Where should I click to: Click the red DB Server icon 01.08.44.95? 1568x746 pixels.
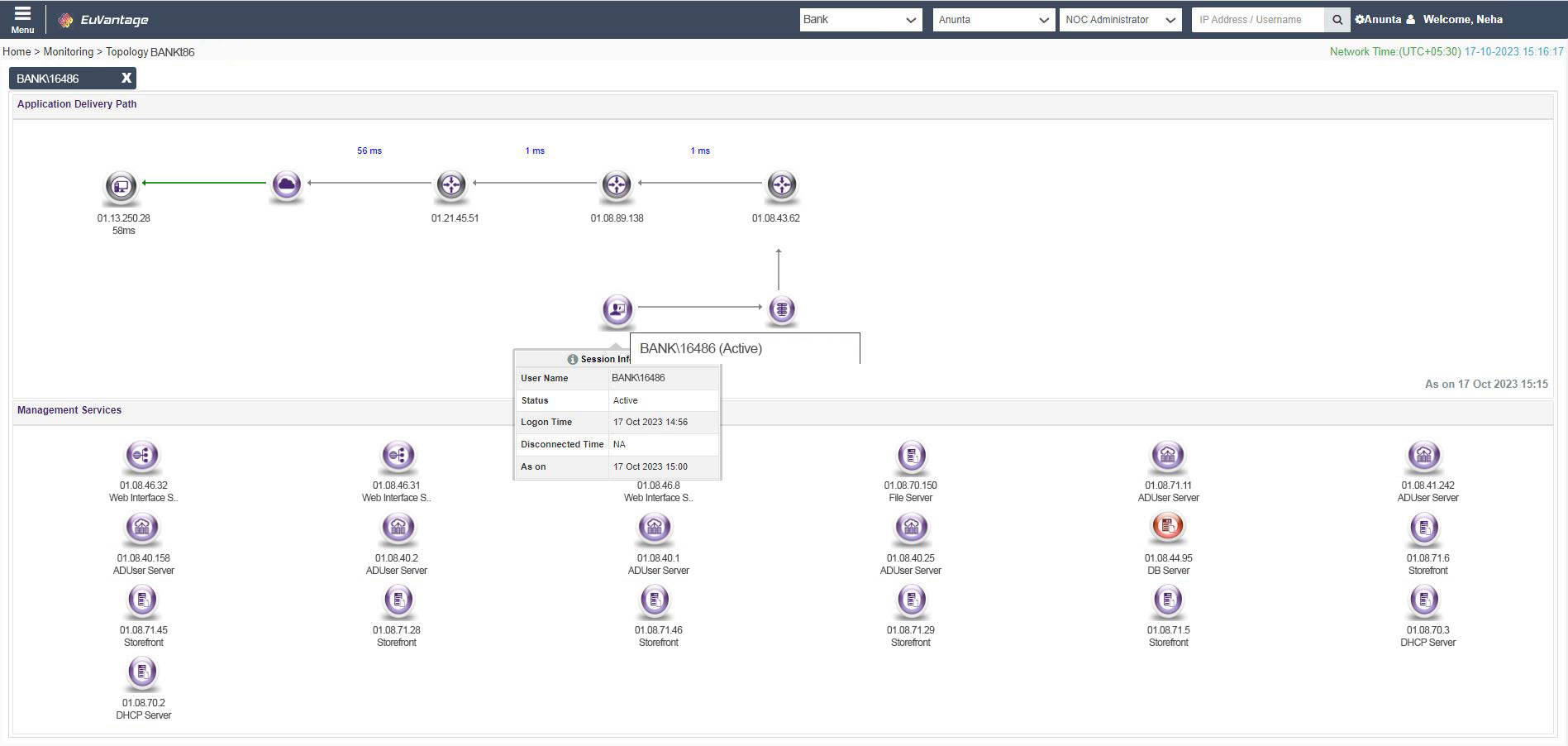pyautogui.click(x=1168, y=527)
